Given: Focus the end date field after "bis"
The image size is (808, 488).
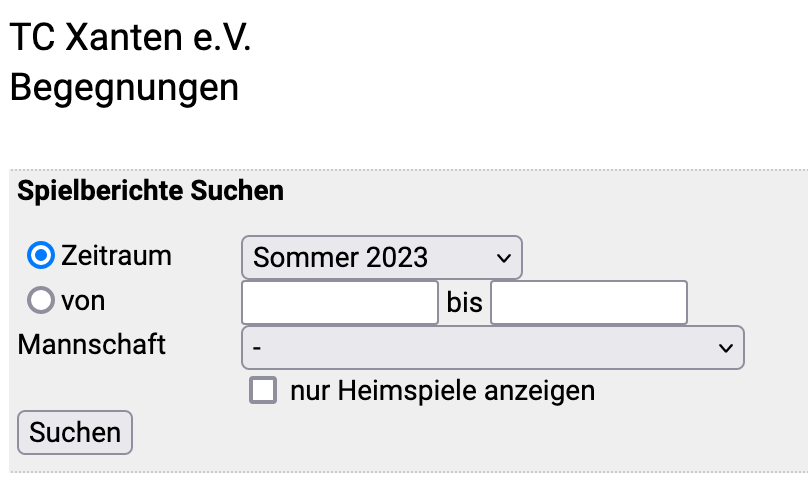Looking at the screenshot, I should (589, 302).
